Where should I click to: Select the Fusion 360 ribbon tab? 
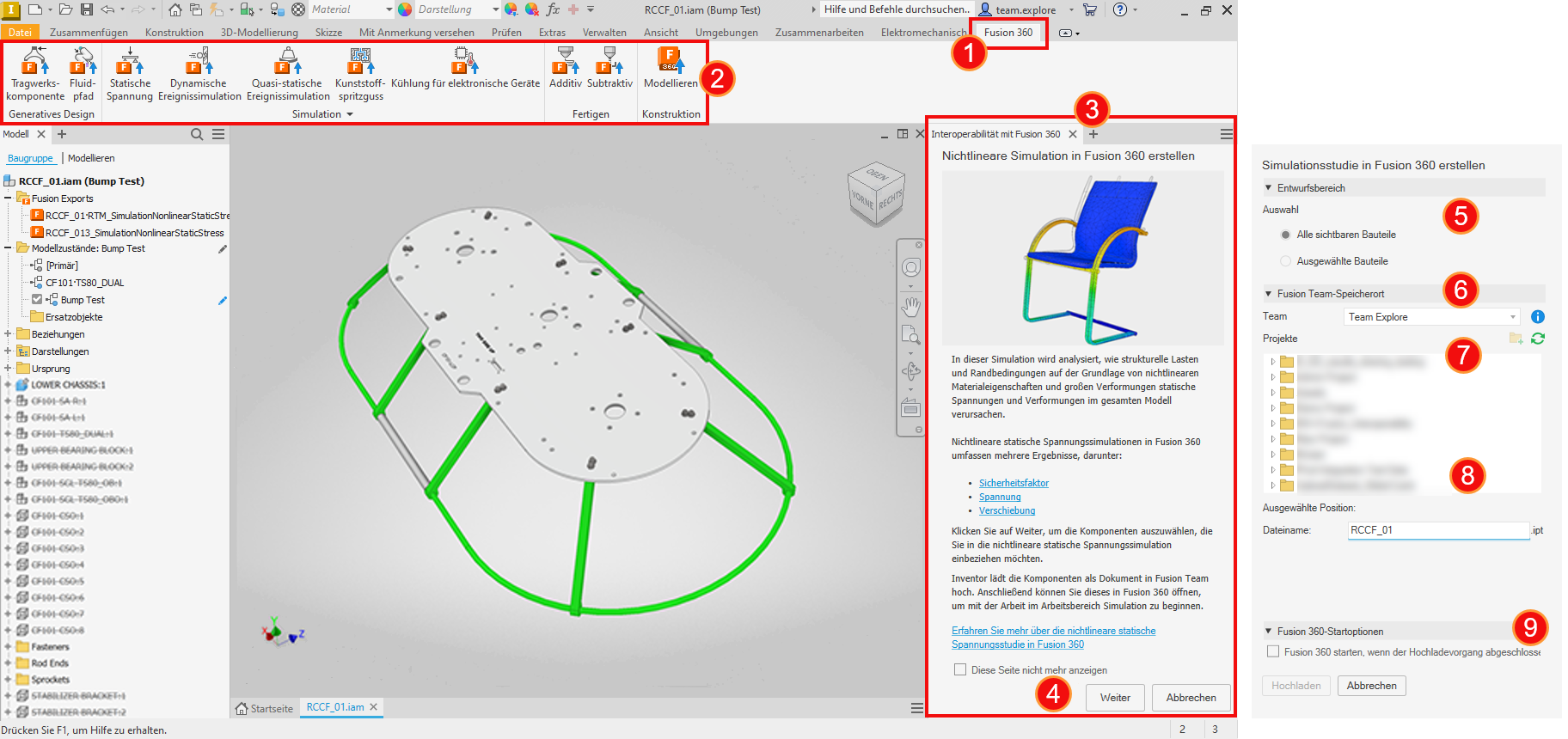[x=1008, y=33]
